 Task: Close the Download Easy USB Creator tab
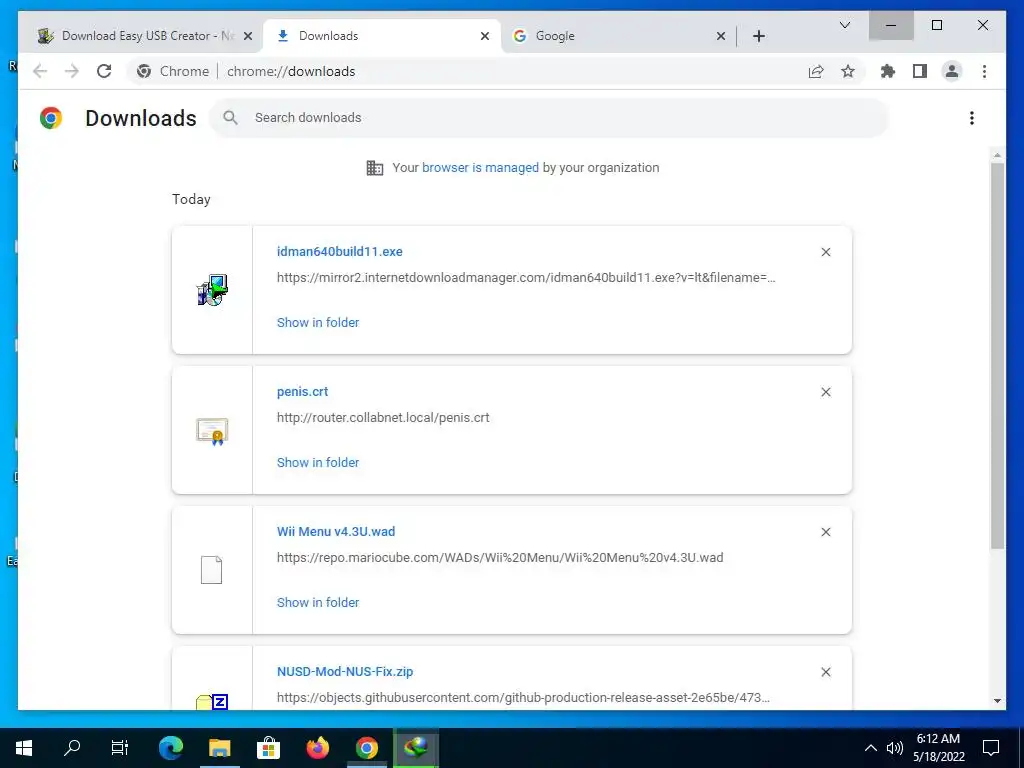pyautogui.click(x=248, y=36)
